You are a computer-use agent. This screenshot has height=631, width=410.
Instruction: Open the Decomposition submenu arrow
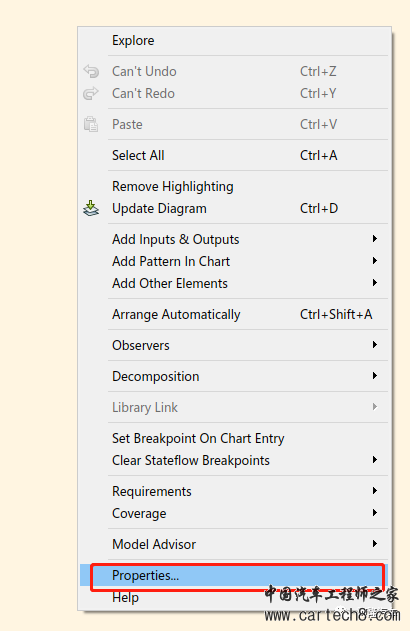[x=375, y=376]
